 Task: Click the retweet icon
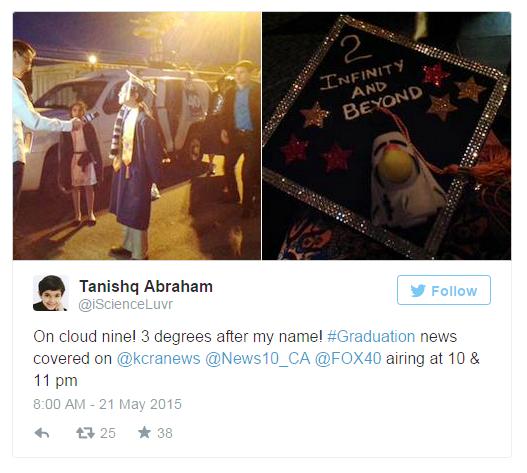pyautogui.click(x=85, y=433)
